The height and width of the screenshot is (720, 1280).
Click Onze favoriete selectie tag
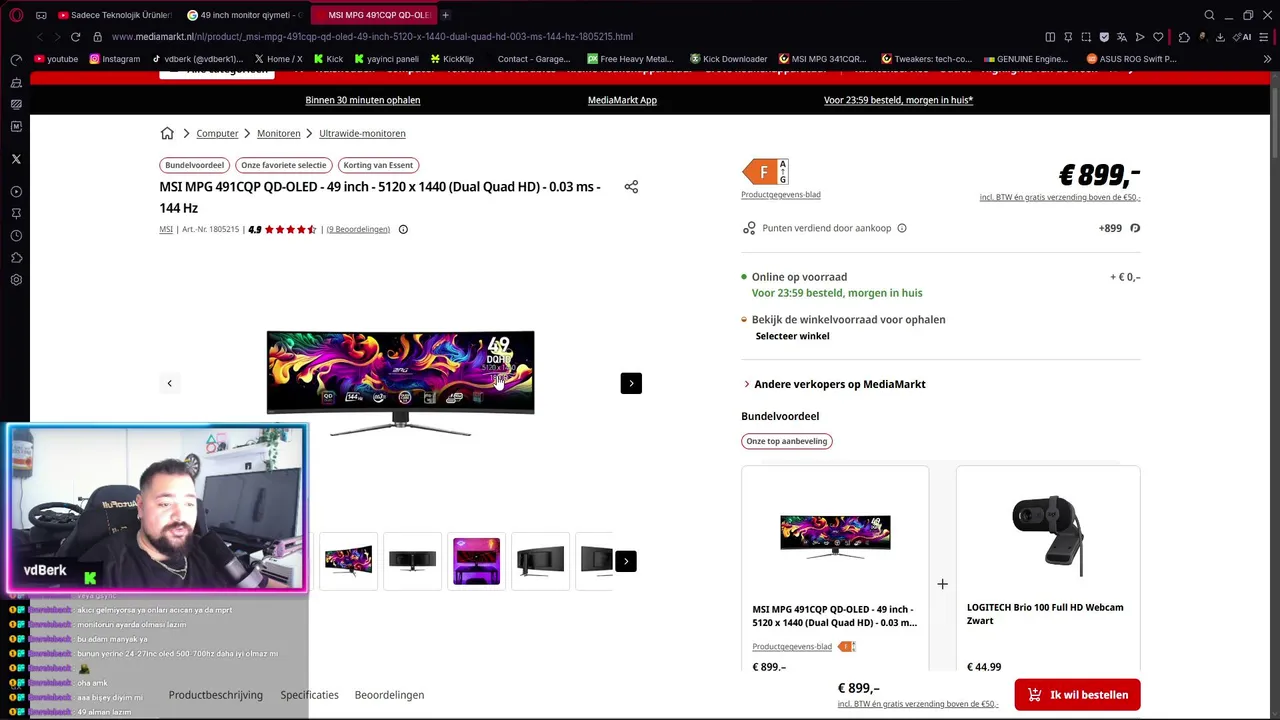pos(283,165)
